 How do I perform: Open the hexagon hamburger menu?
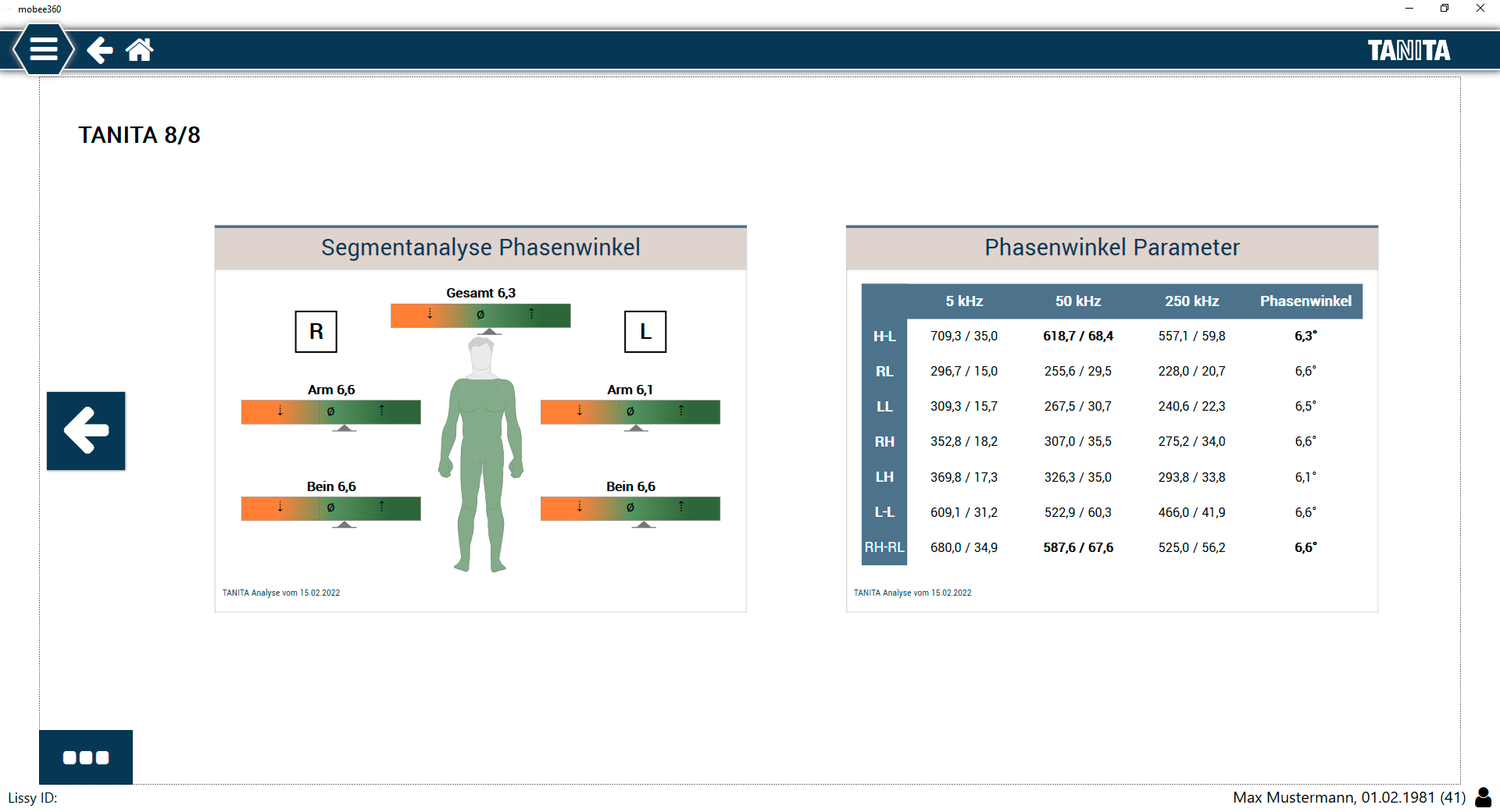[x=44, y=49]
